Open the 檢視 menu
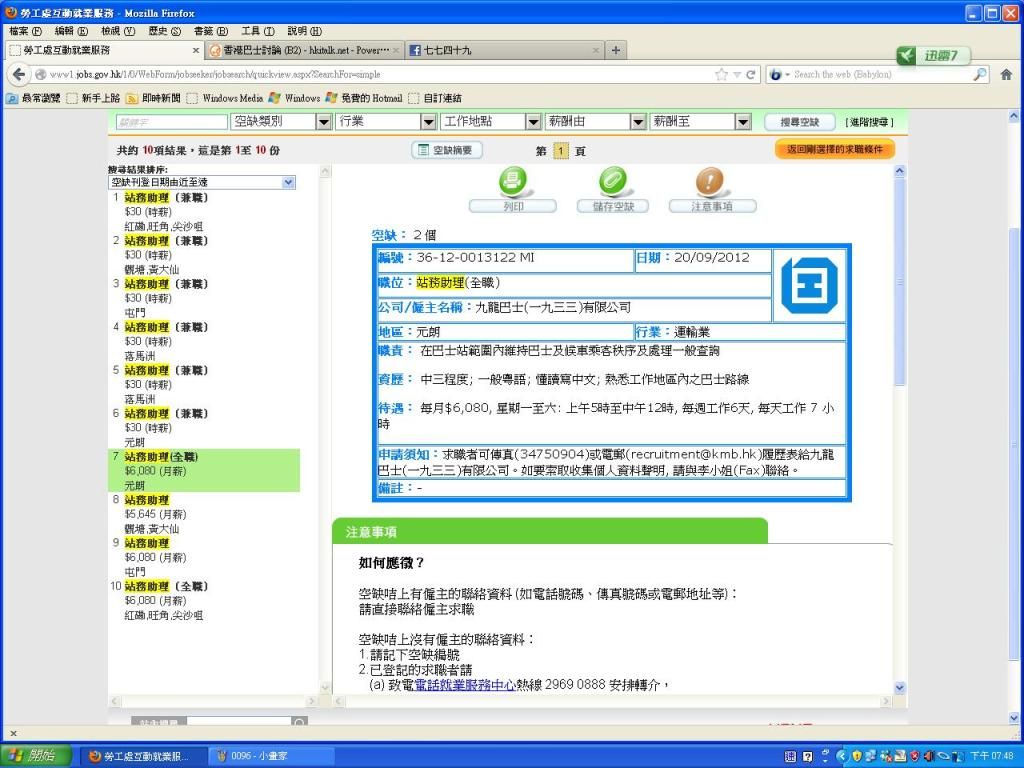1024x768 pixels. point(118,31)
